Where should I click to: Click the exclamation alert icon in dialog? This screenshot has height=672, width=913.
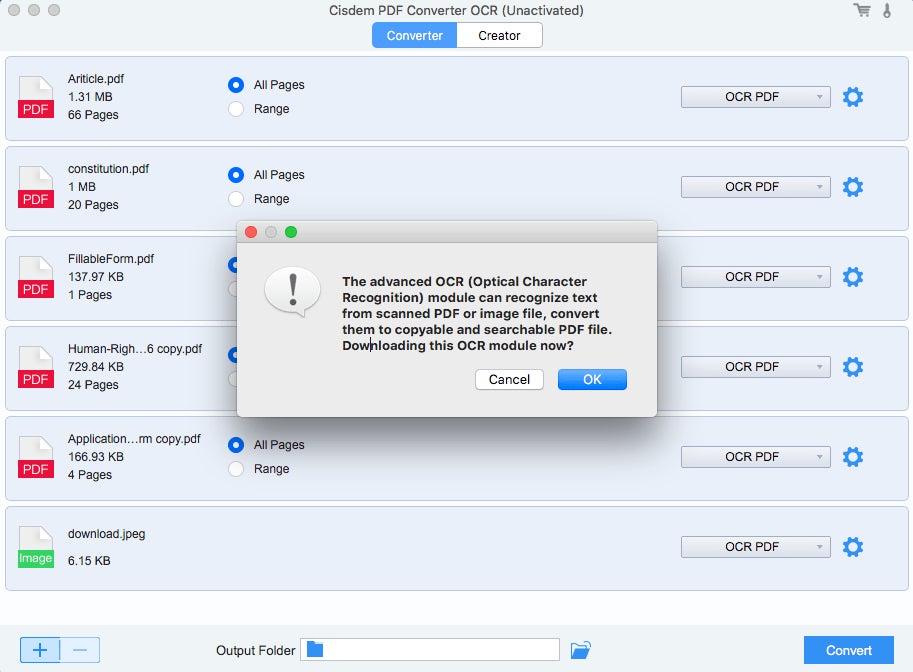tap(292, 291)
